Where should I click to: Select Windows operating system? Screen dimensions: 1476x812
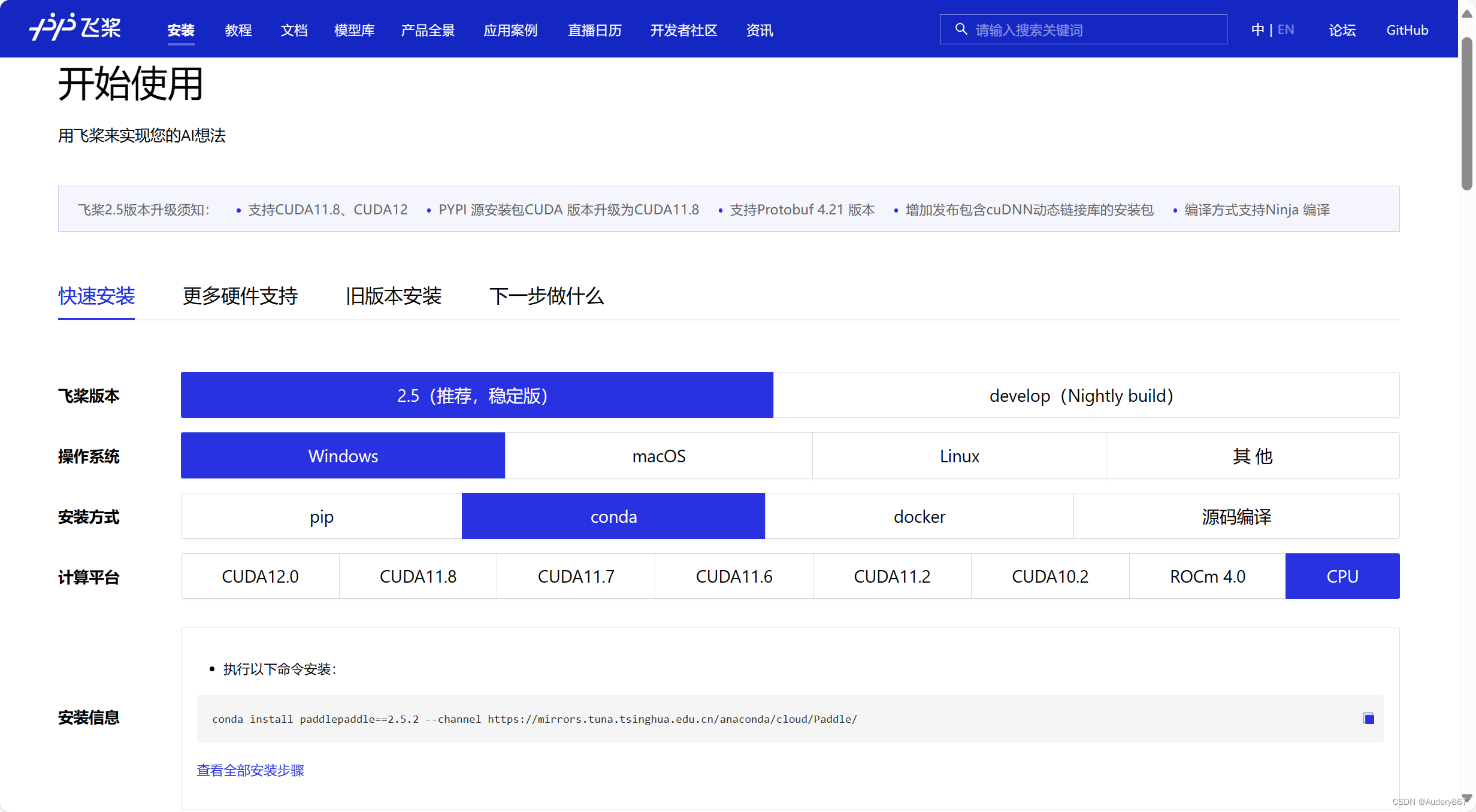[x=343, y=456]
